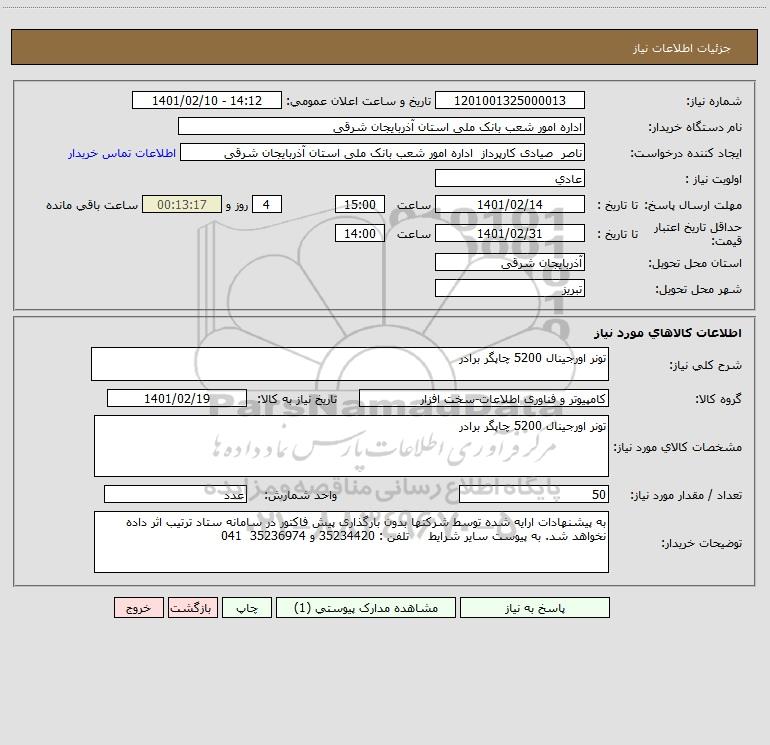Click the بازگشت back button

click(192, 607)
